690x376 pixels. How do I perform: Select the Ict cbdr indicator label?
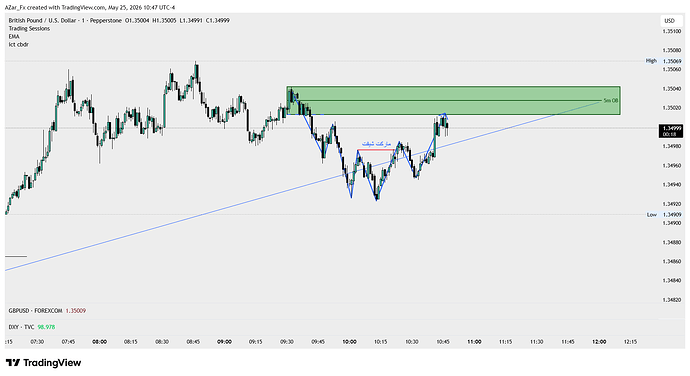click(x=18, y=44)
